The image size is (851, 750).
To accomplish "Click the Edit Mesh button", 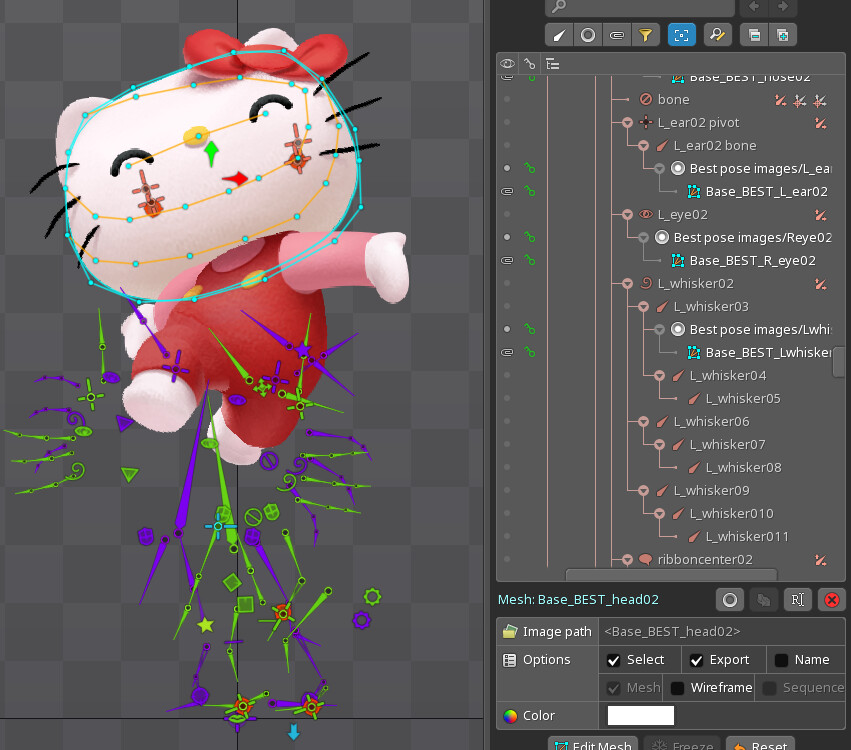I will coord(594,743).
